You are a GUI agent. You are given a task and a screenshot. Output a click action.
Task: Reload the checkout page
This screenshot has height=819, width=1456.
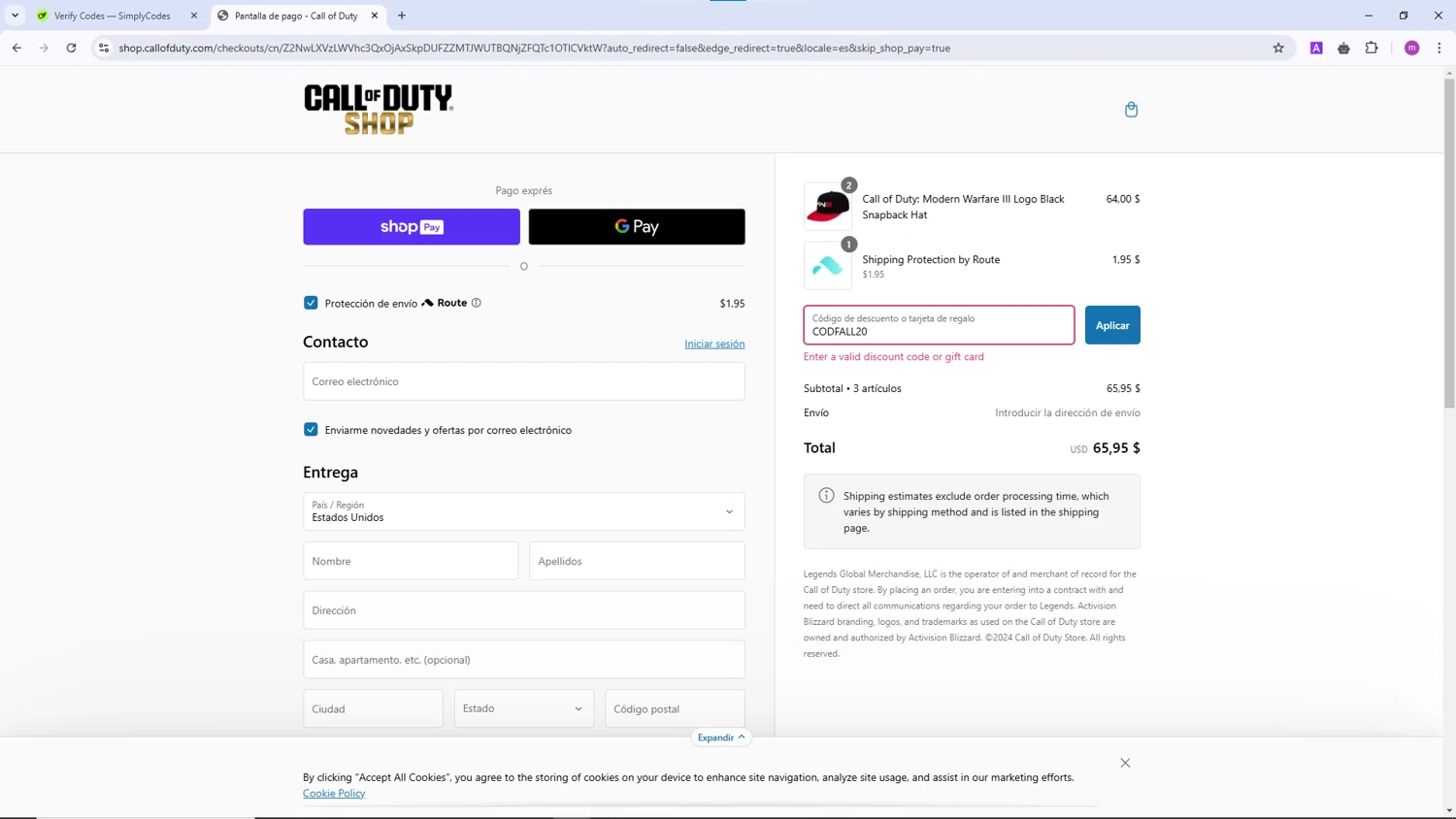[x=71, y=48]
